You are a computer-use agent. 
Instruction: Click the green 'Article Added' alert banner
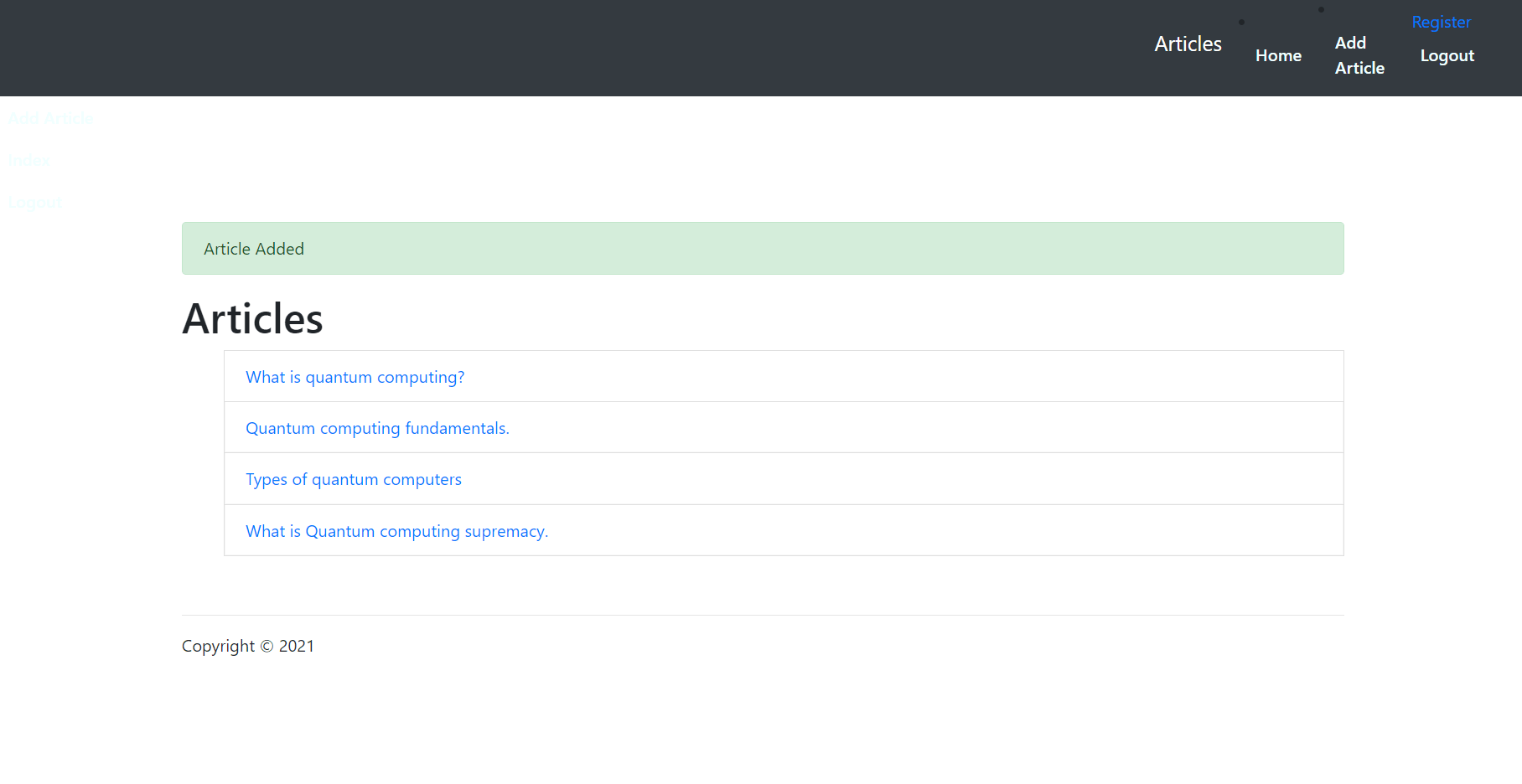[762, 249]
